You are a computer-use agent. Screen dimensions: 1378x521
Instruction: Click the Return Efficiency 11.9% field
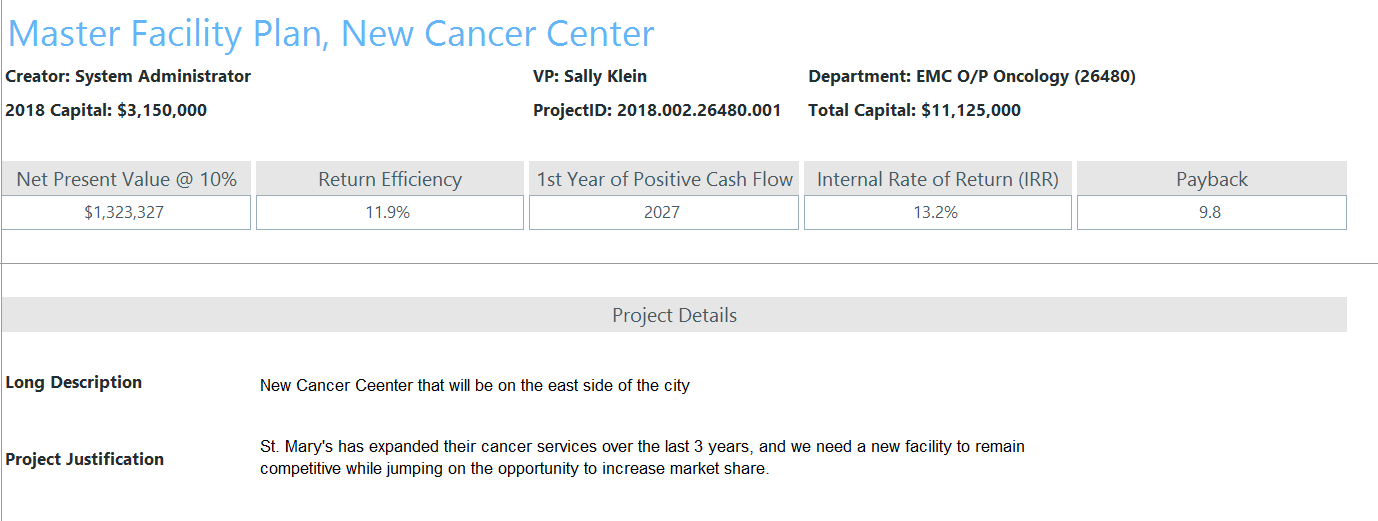[x=390, y=213]
